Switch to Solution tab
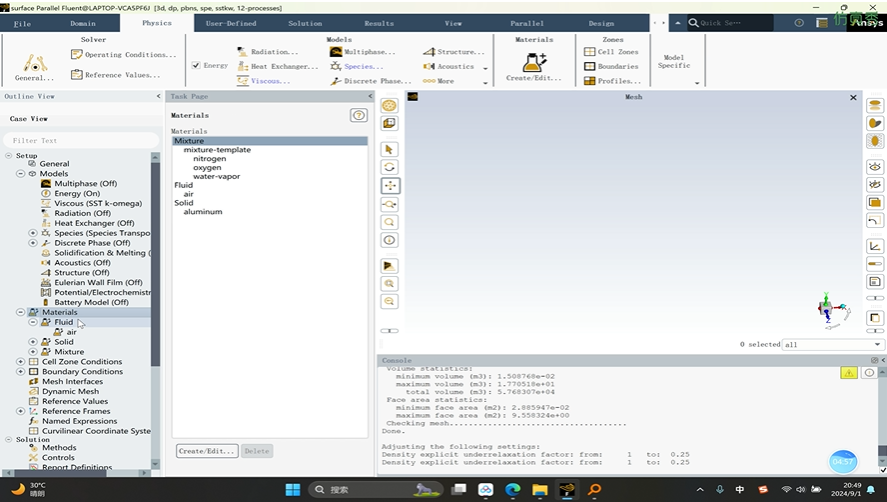This screenshot has height=502, width=887. pyautogui.click(x=305, y=23)
